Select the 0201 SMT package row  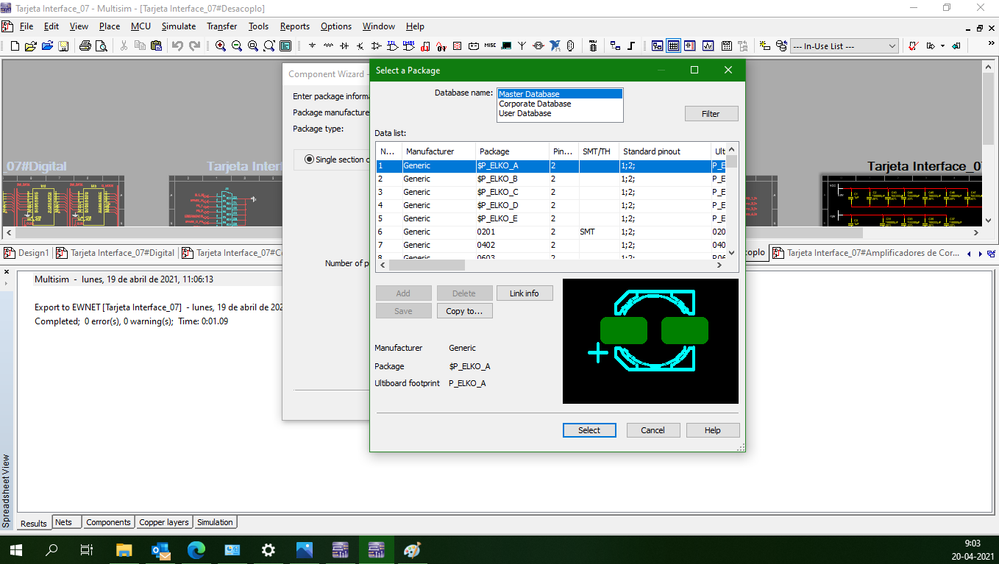pos(552,232)
